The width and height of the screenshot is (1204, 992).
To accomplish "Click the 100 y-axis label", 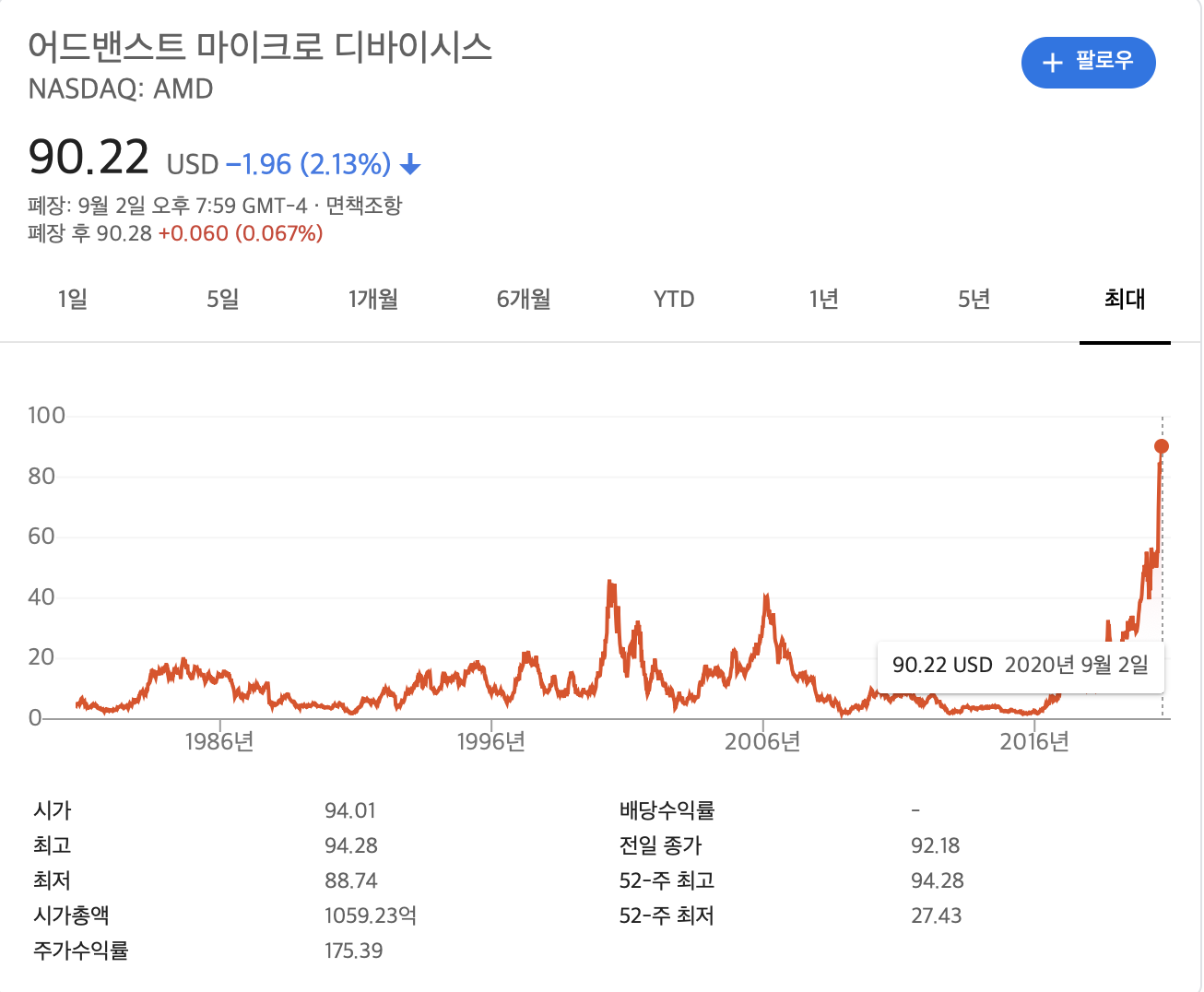I will (47, 416).
